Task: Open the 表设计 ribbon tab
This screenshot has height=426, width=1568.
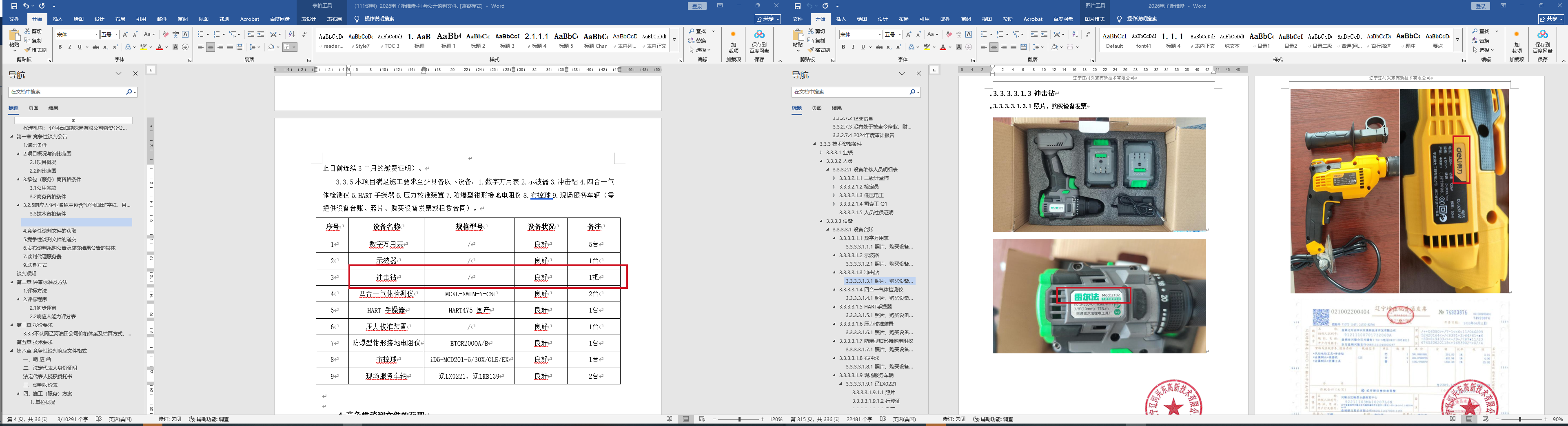Action: coord(308,19)
